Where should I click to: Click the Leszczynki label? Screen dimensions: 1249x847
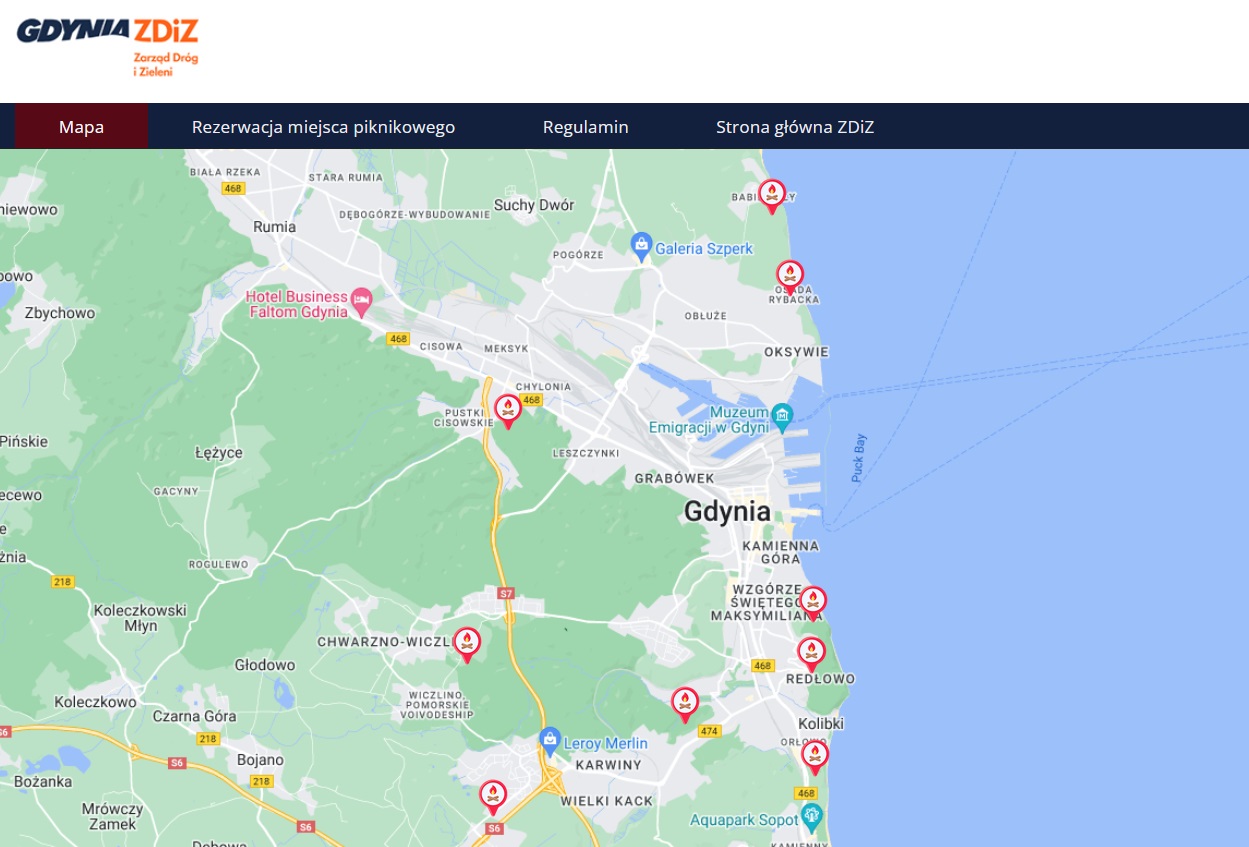click(x=586, y=453)
